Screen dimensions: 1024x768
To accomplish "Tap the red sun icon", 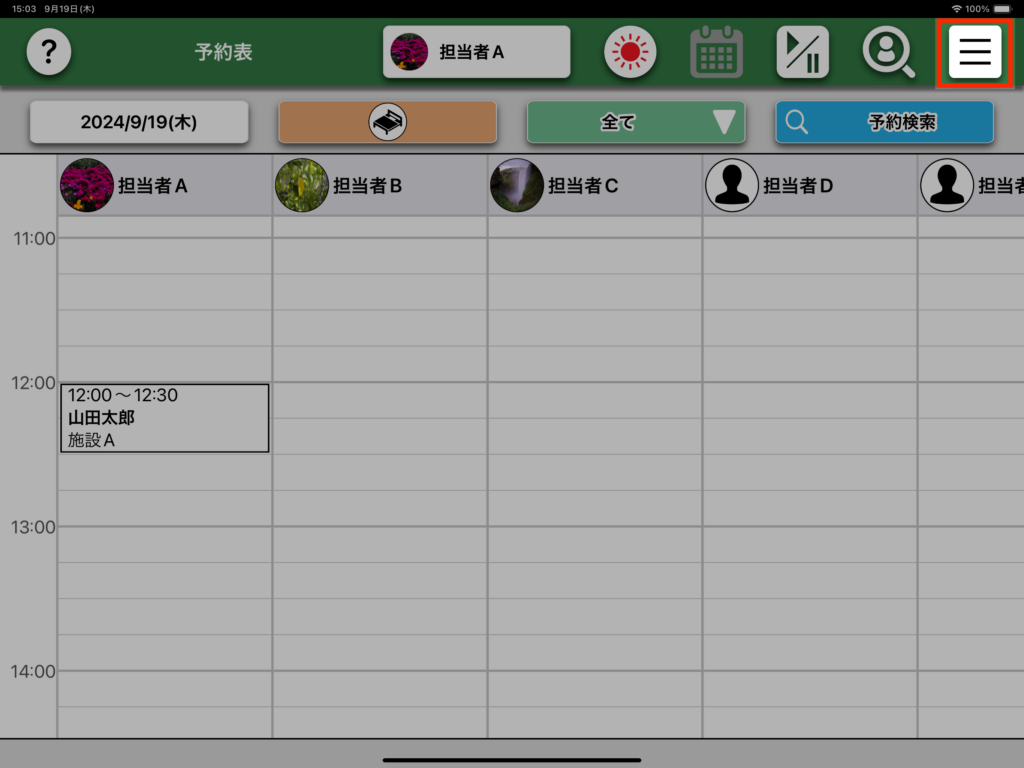I will (629, 52).
